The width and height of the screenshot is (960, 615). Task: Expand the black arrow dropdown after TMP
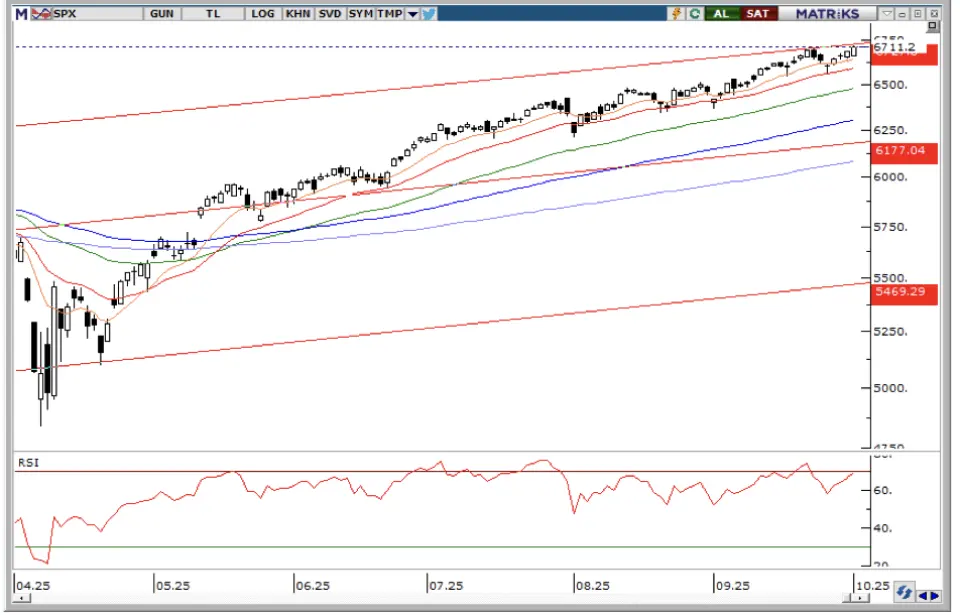[412, 14]
